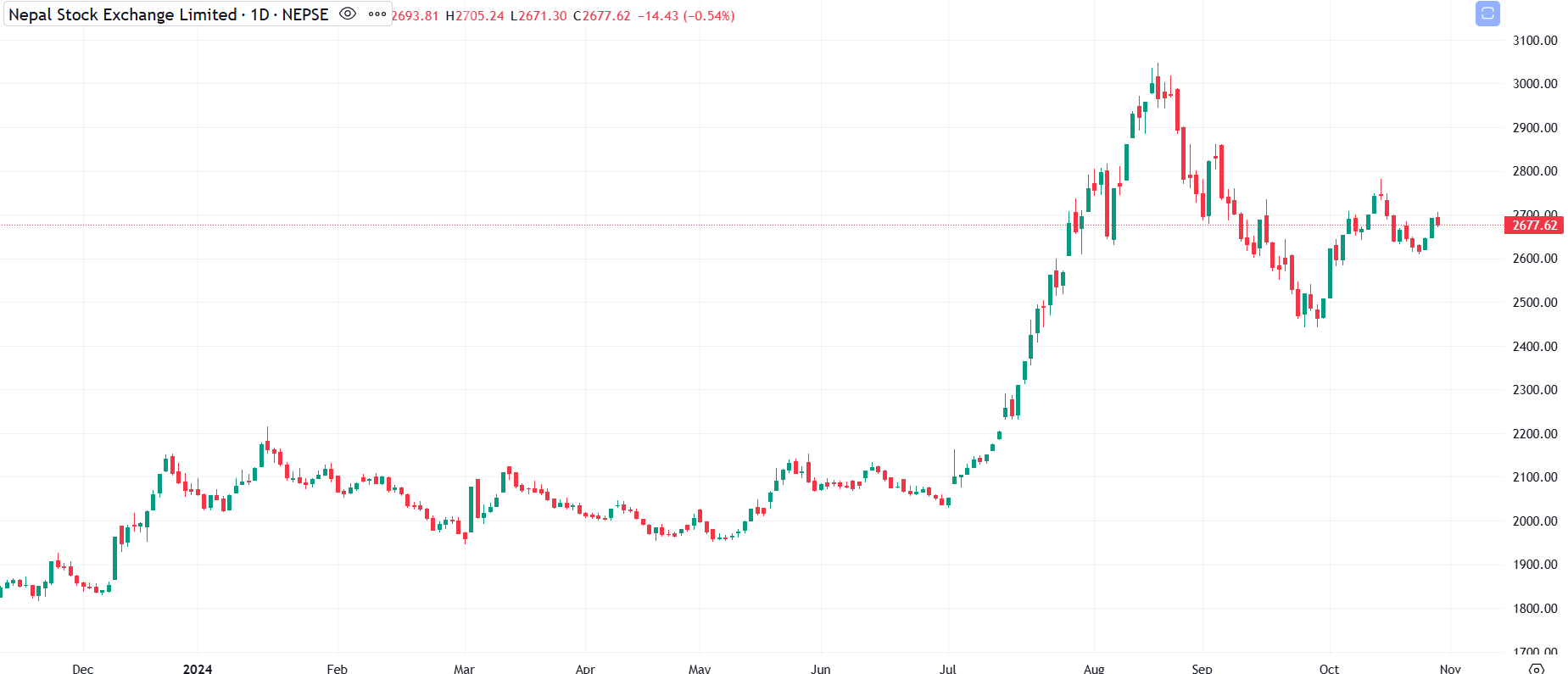Click the Nov label on time axis

click(1450, 669)
